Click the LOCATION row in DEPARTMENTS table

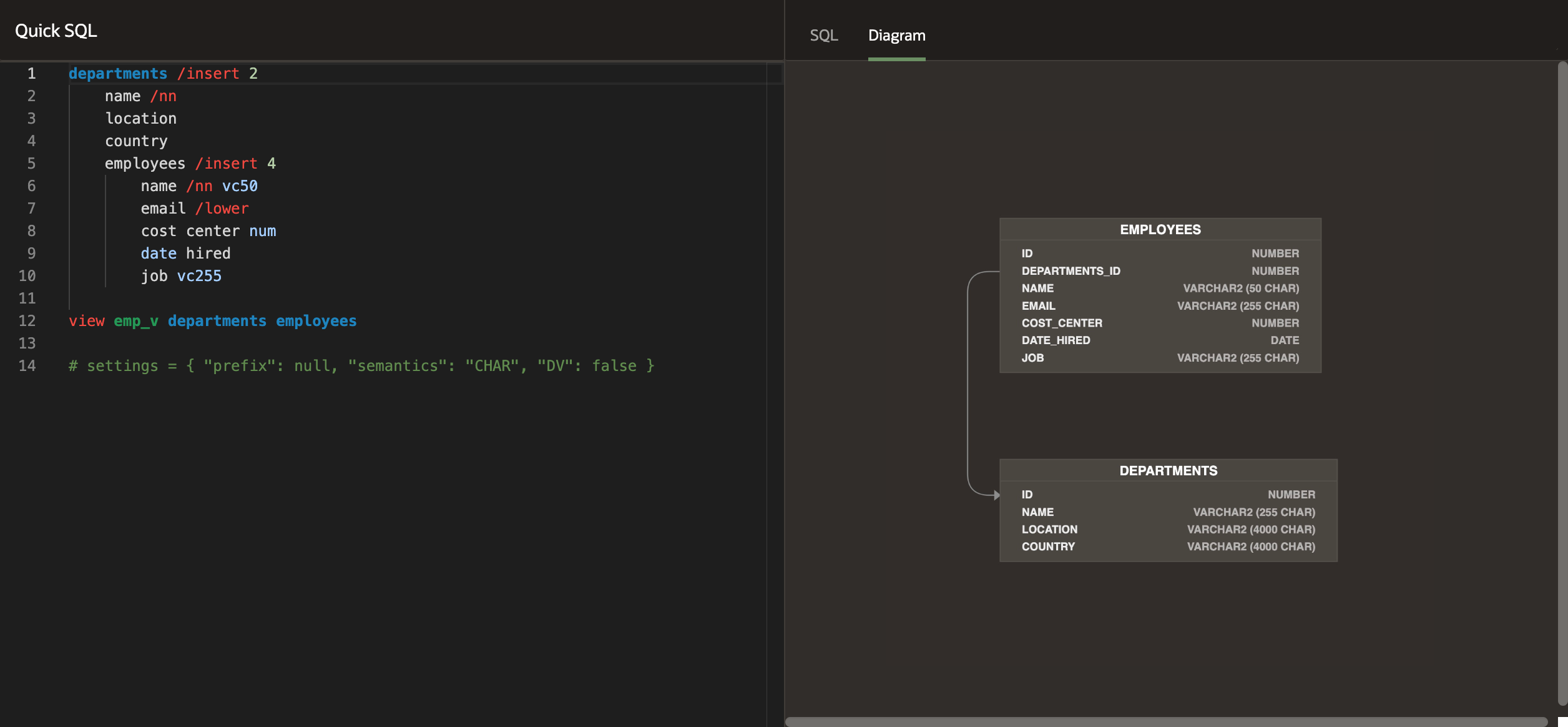pyautogui.click(x=1049, y=529)
